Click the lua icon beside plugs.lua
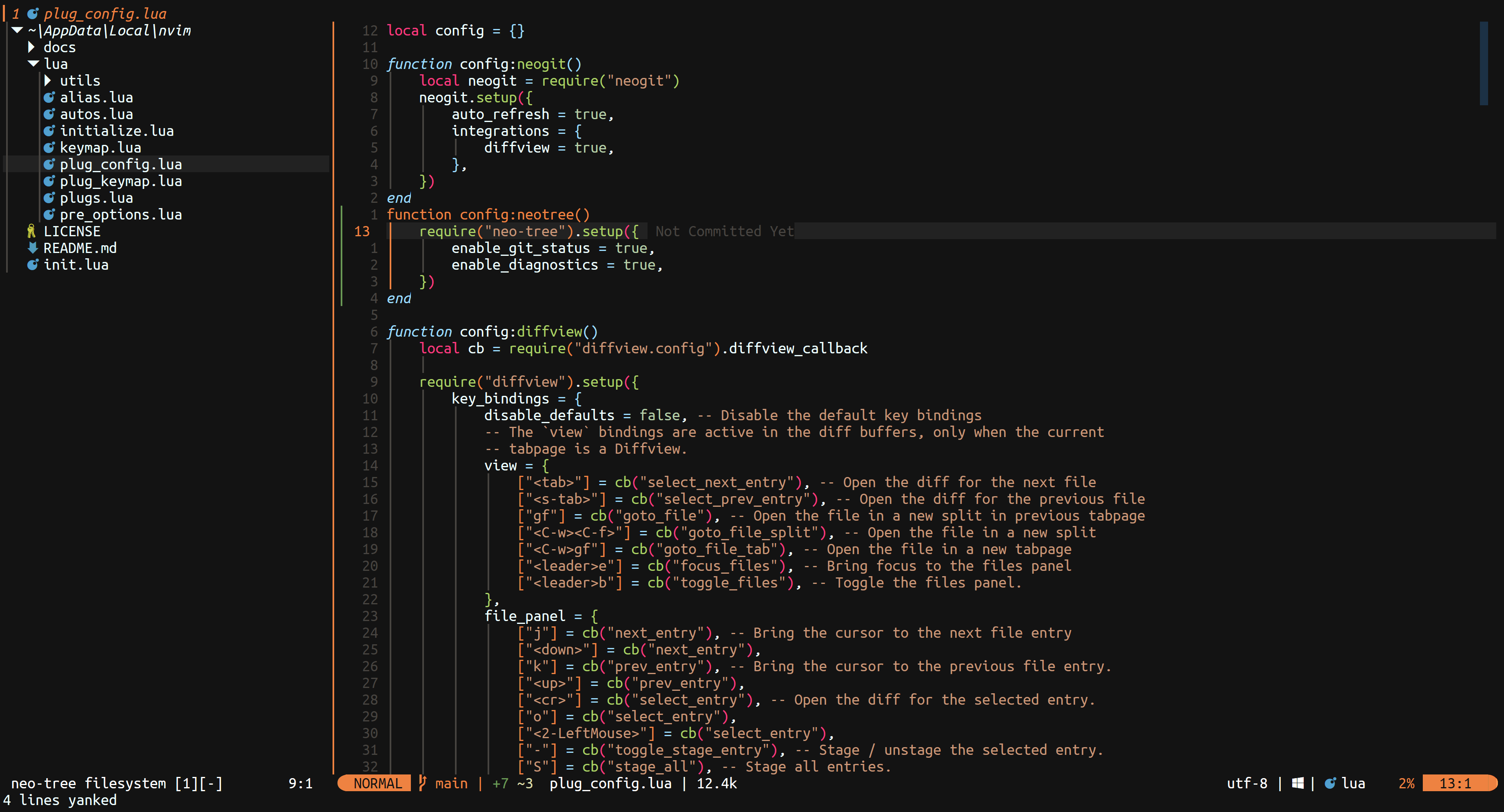Viewport: 1504px width, 812px height. (x=49, y=198)
